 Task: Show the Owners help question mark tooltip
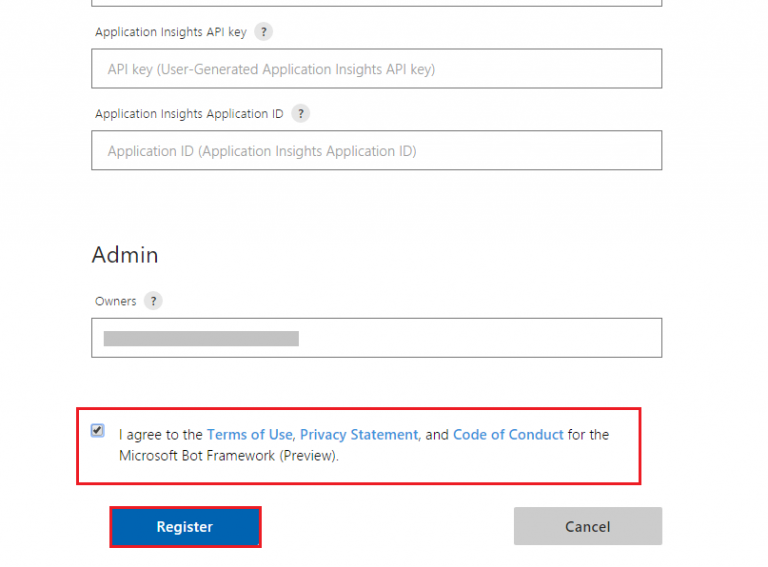coord(153,301)
